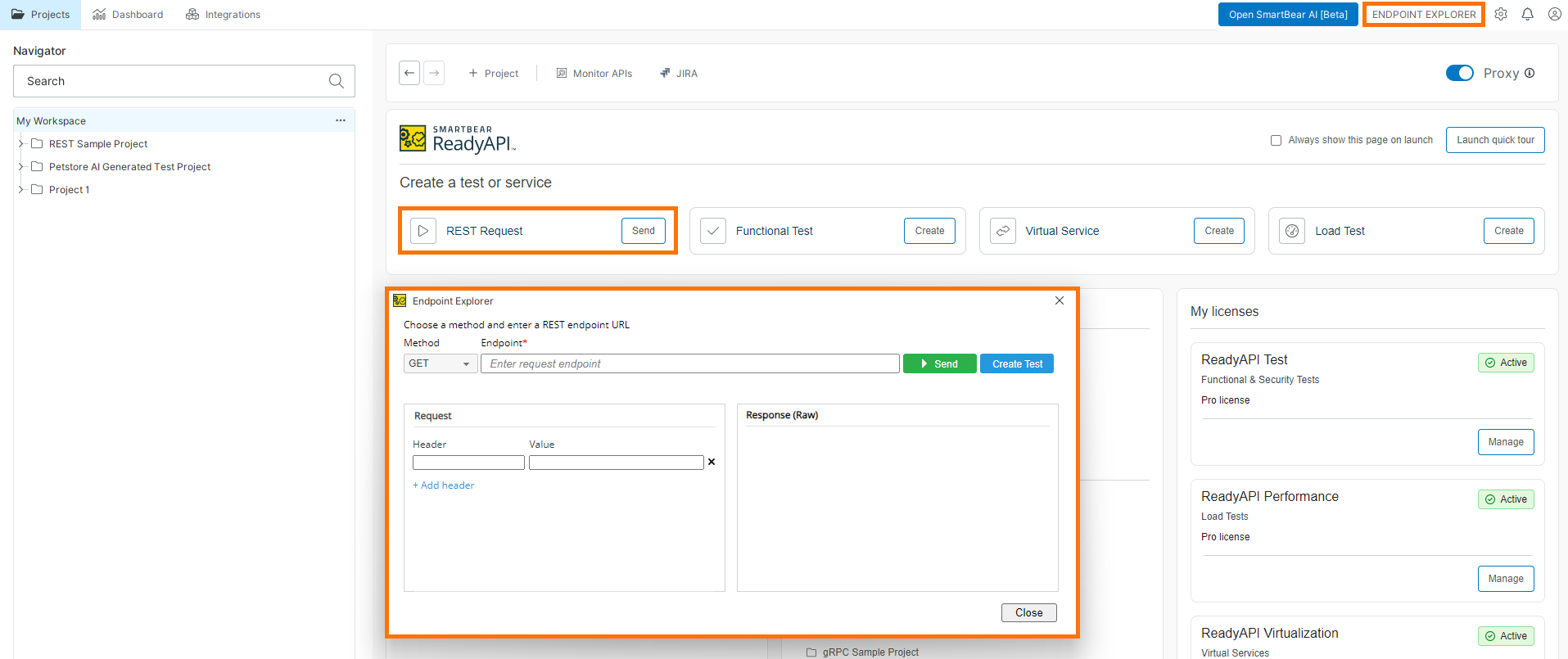Screen dimensions: 1568x659
Task: Expand Petstore AI Generated Test Project
Action: (21, 166)
